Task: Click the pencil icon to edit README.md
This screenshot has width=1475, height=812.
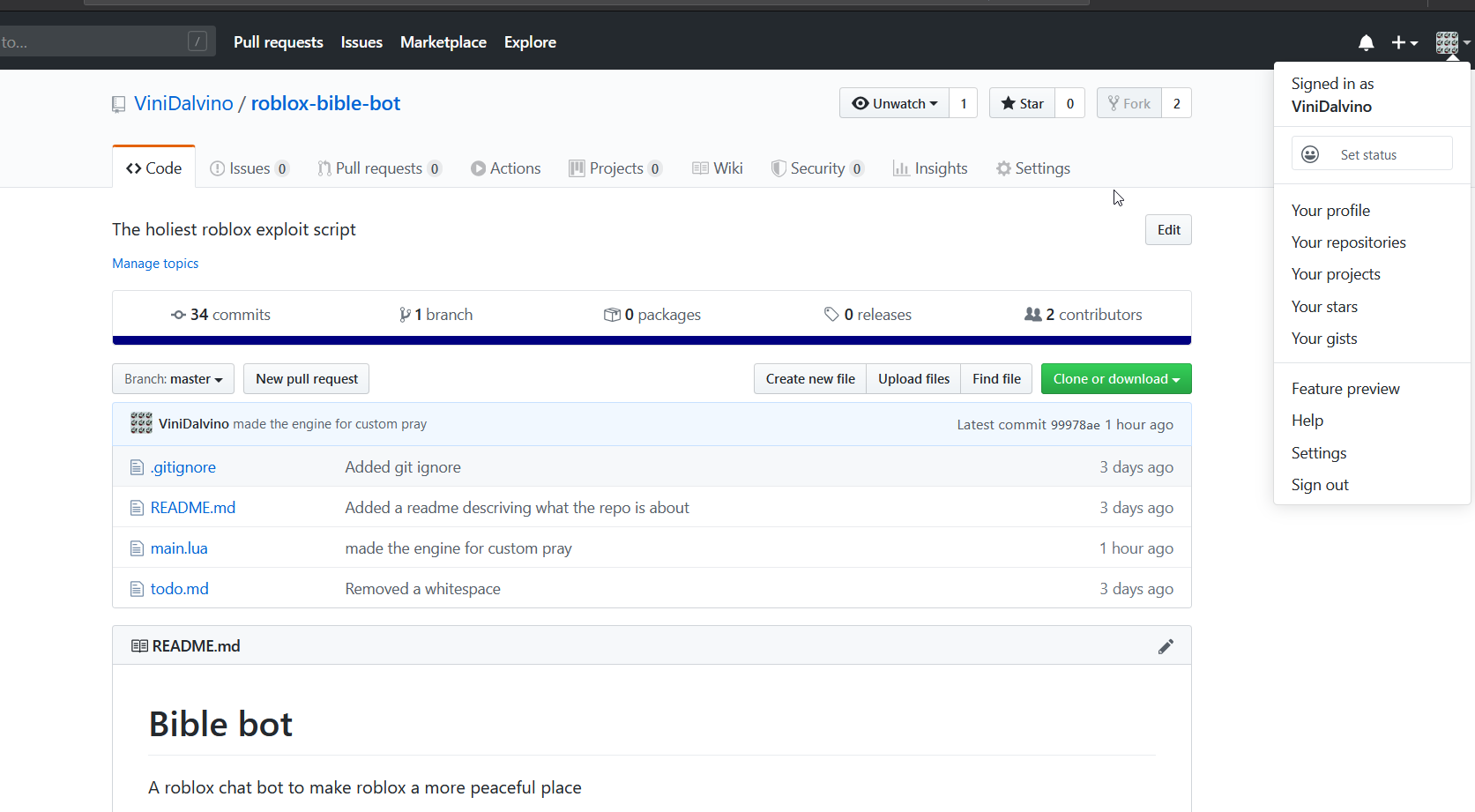Action: click(1166, 646)
